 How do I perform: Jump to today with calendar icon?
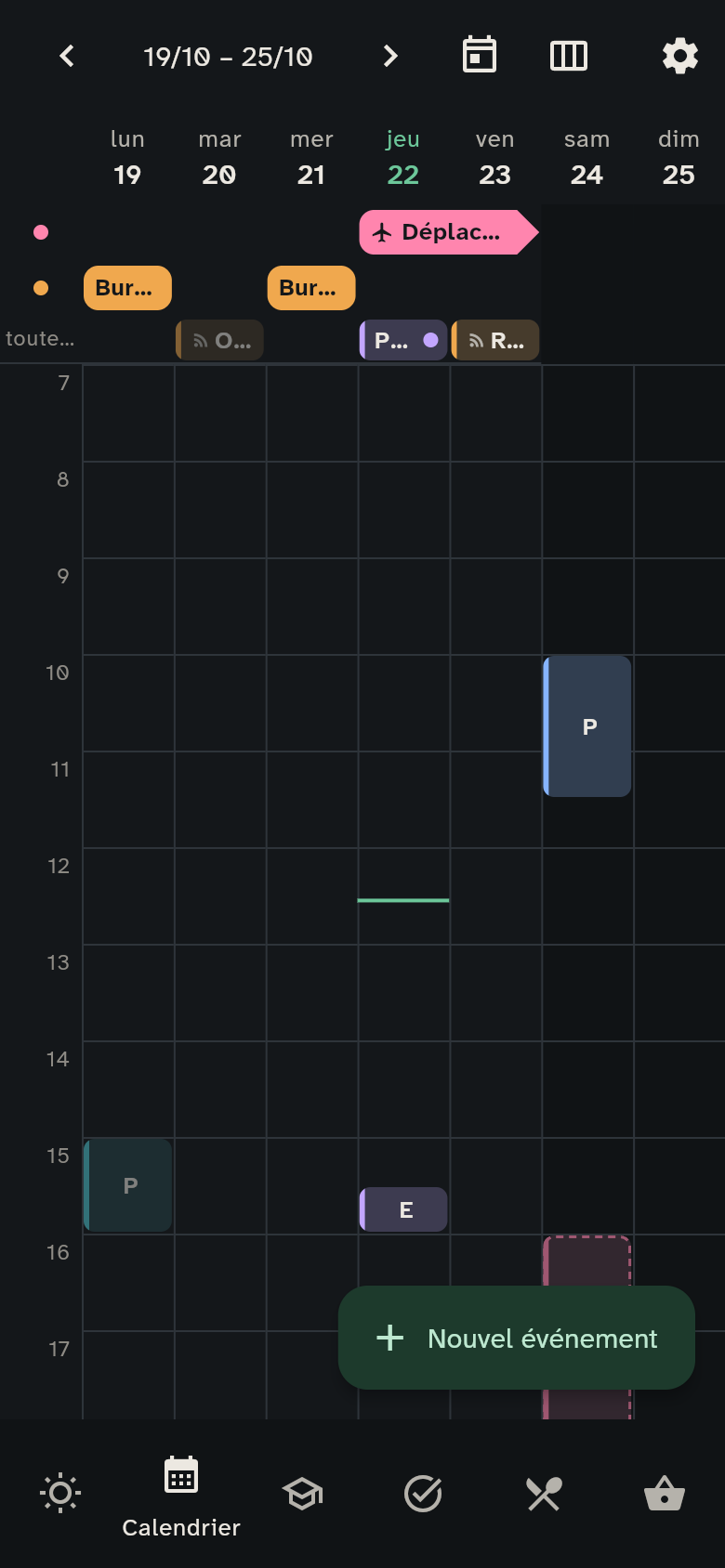click(480, 56)
